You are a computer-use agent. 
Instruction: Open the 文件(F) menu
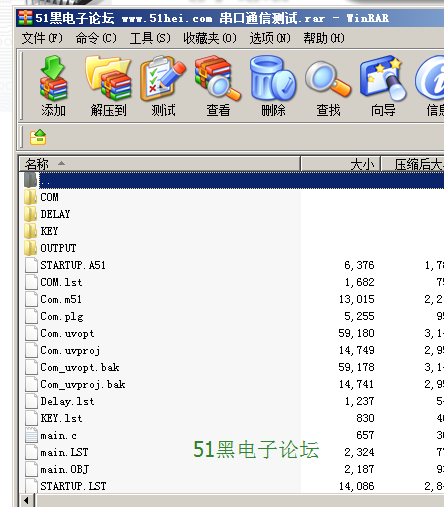42,38
